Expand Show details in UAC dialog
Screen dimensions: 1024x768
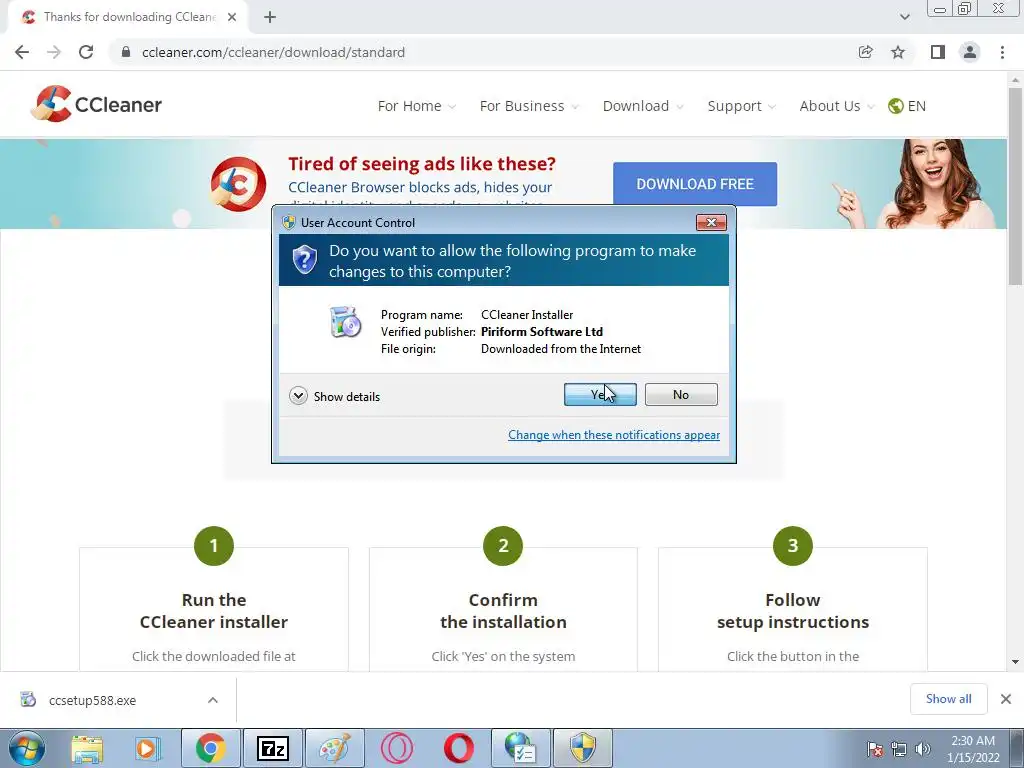pyautogui.click(x=334, y=396)
